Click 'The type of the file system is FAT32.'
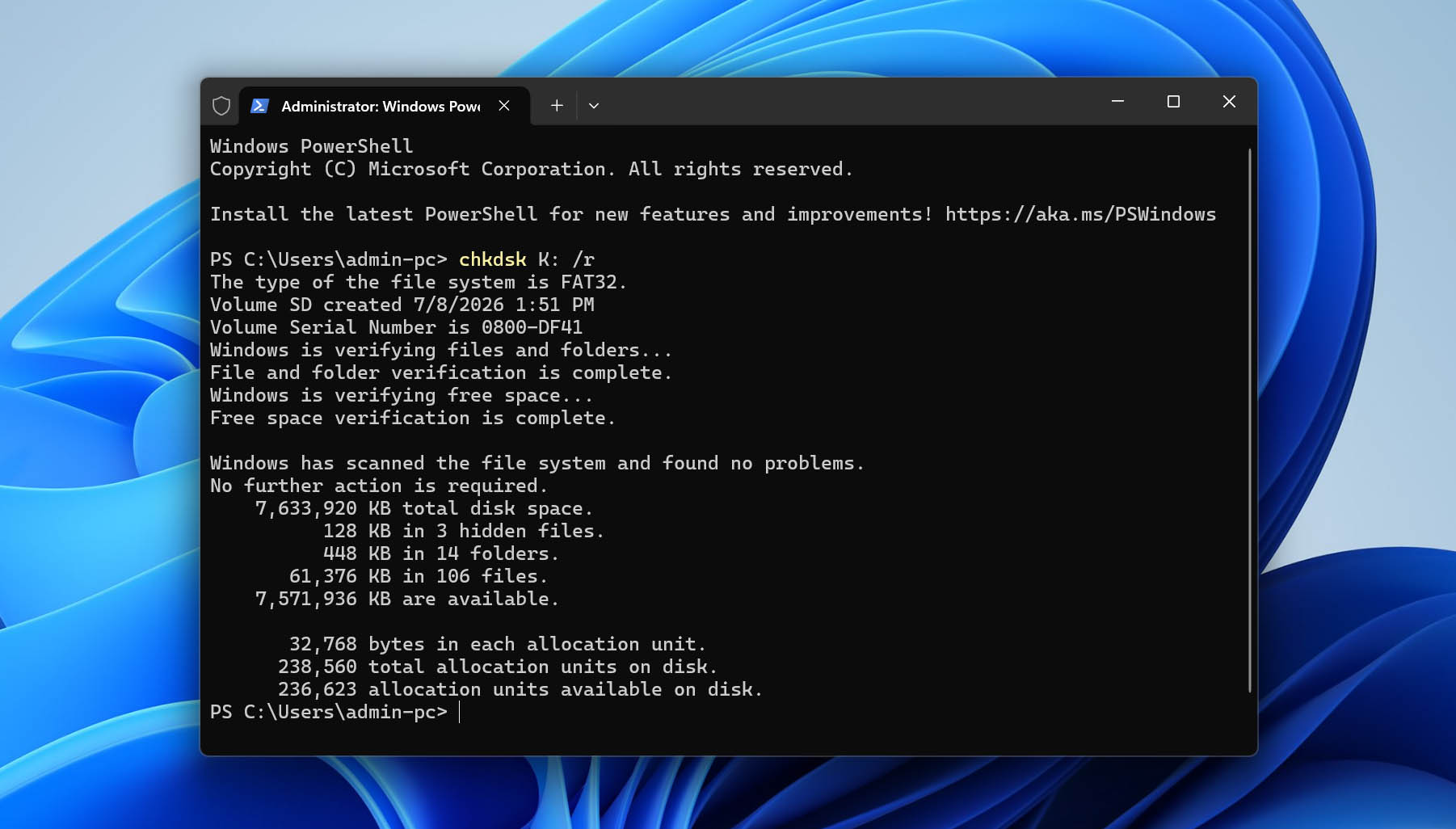Screen dimensions: 1456x829 point(419,282)
